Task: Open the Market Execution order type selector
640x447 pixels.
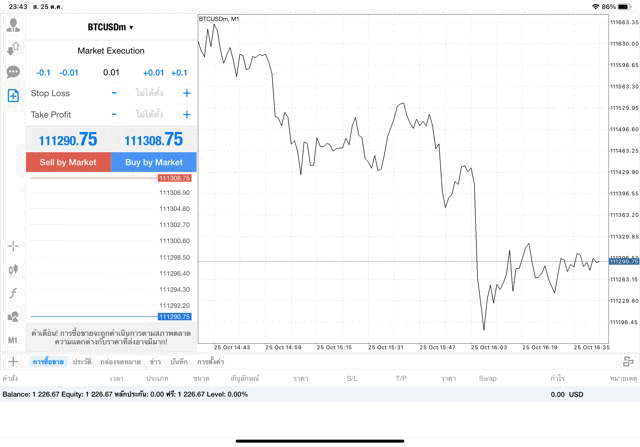Action: [x=111, y=51]
